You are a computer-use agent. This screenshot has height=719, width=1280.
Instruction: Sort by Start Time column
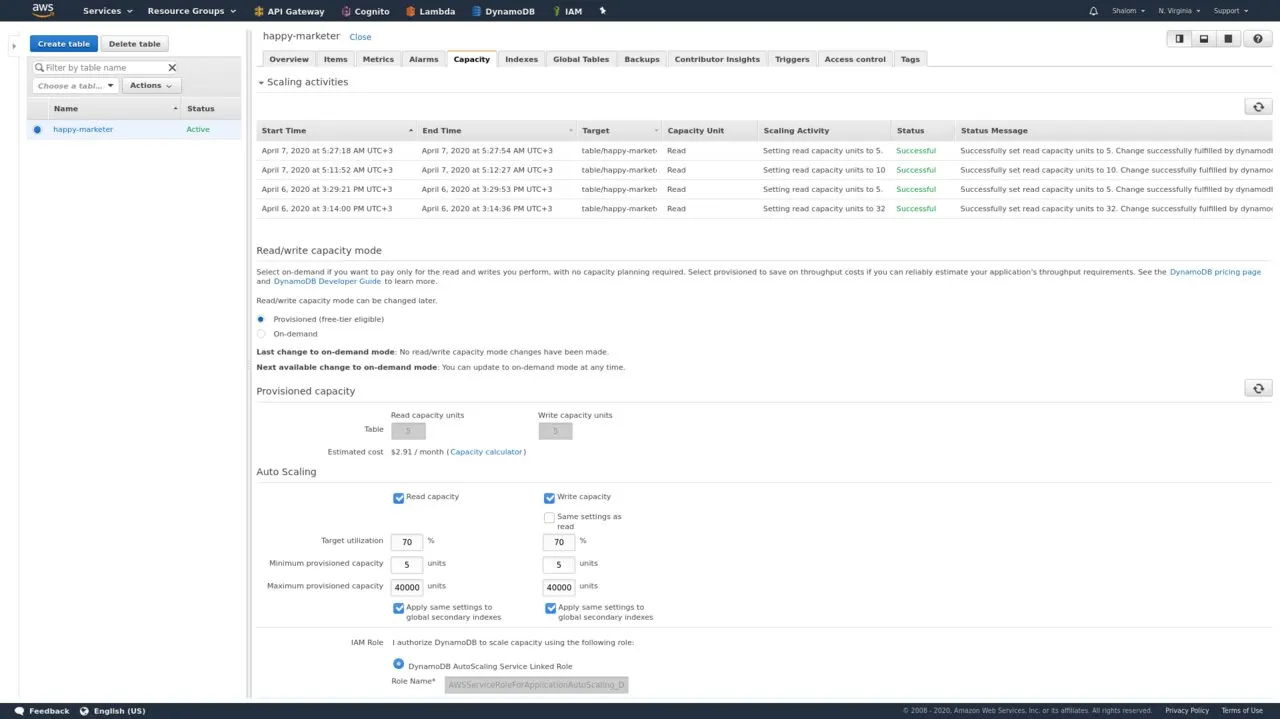pos(336,131)
